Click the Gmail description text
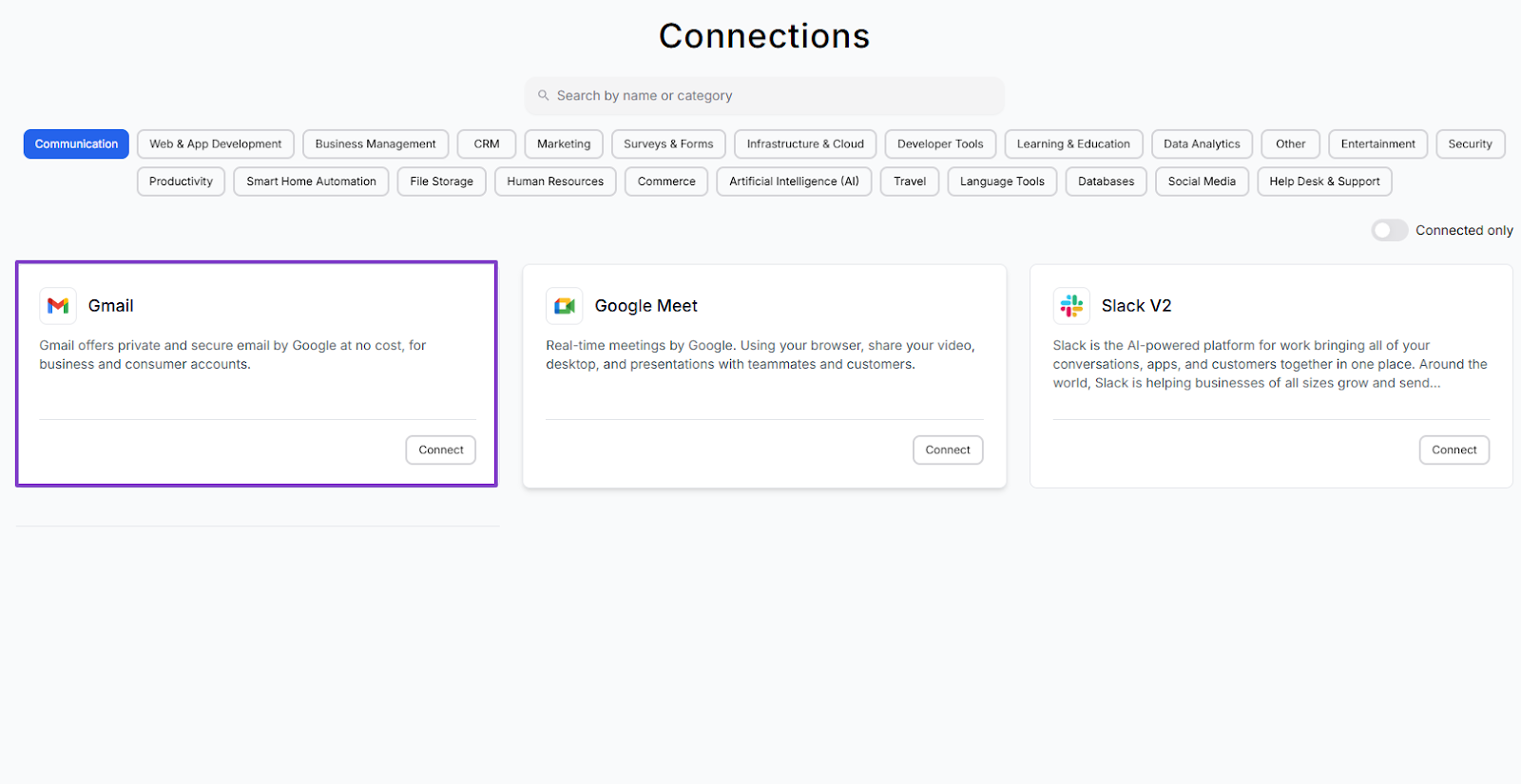This screenshot has width=1521, height=784. 233,354
